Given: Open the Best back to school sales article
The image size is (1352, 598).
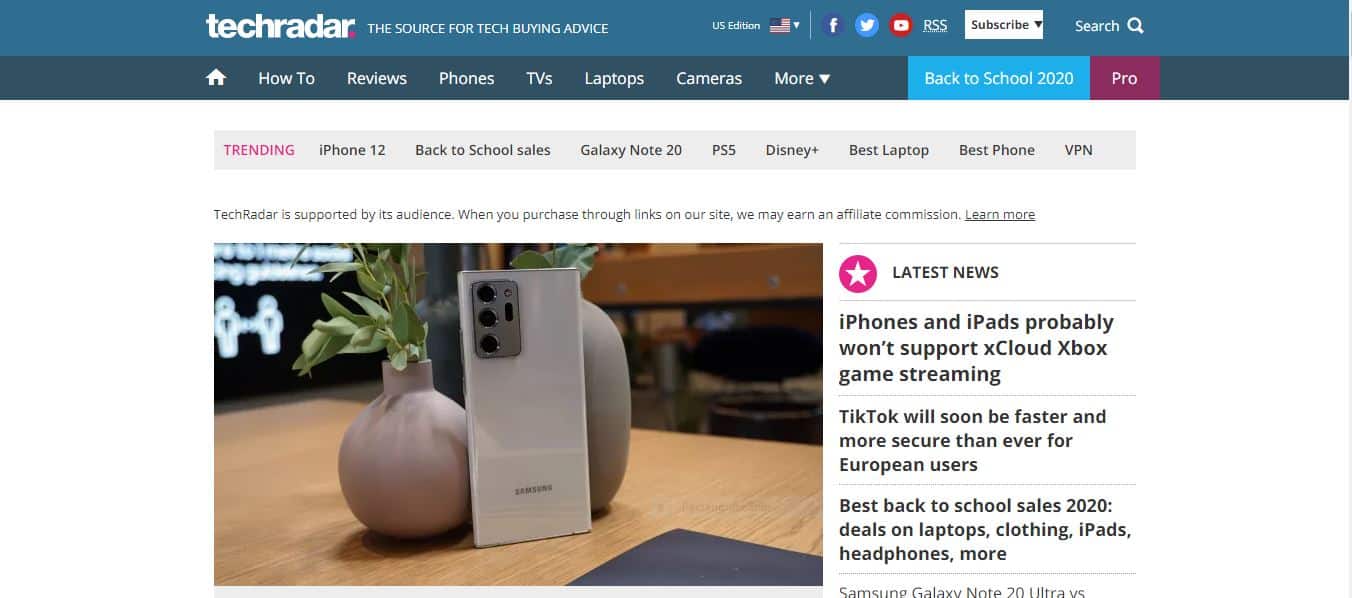Looking at the screenshot, I should [985, 530].
